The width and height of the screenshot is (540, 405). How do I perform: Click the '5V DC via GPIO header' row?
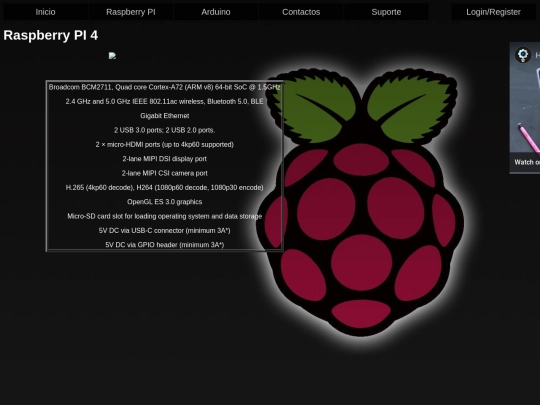[165, 245]
